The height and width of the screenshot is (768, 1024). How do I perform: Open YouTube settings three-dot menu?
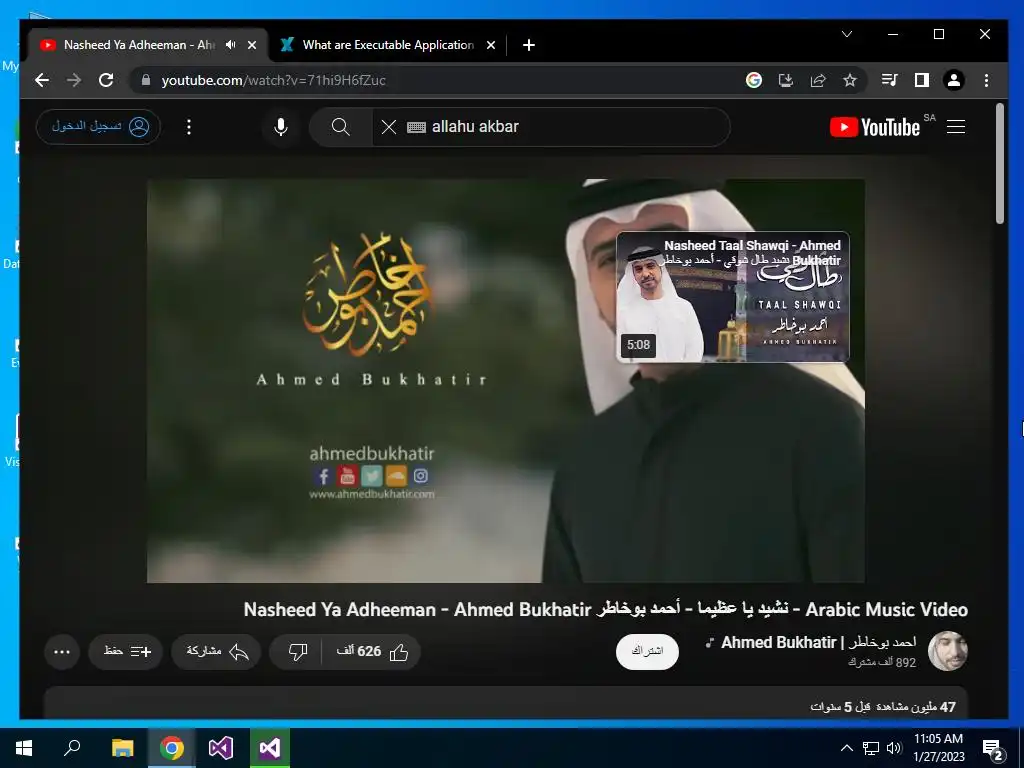[189, 127]
